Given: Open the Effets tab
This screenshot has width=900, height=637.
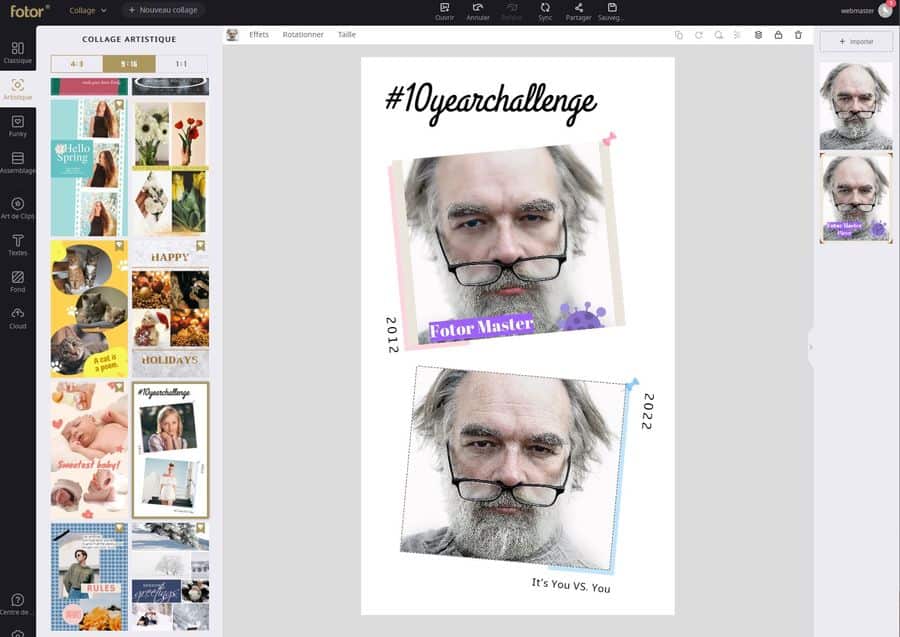Looking at the screenshot, I should (259, 35).
